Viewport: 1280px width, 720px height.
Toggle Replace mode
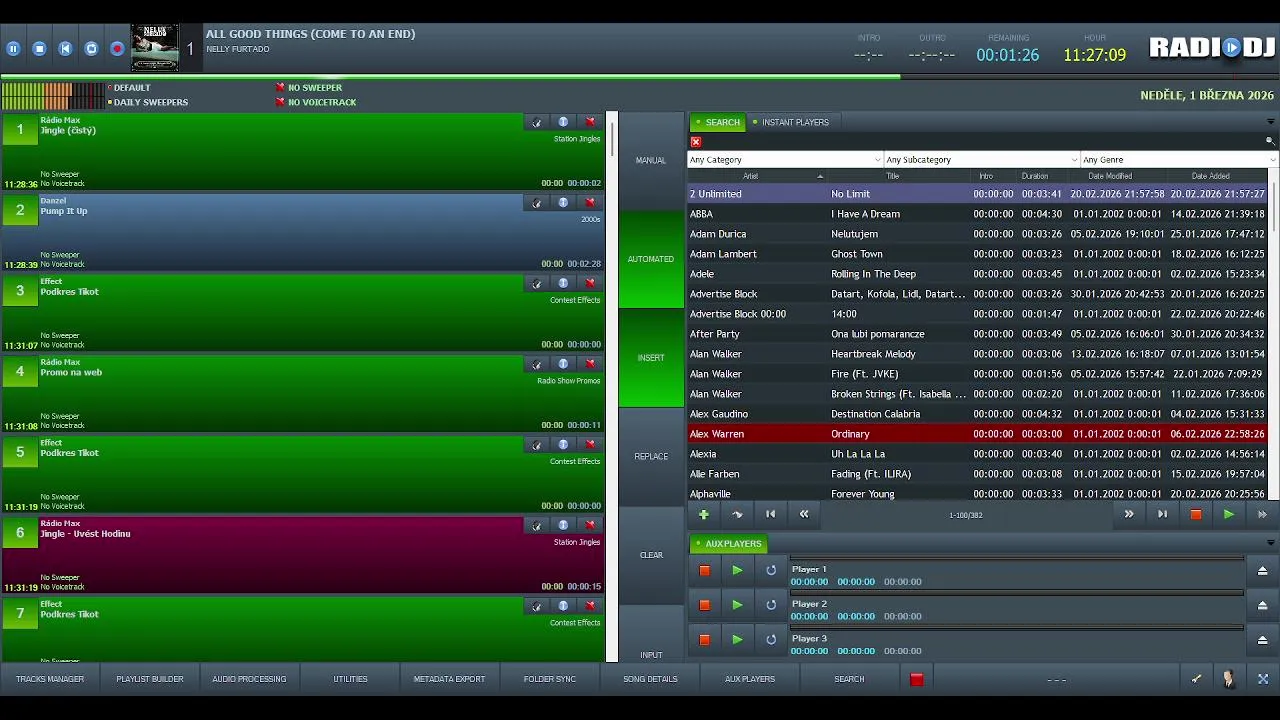651,457
